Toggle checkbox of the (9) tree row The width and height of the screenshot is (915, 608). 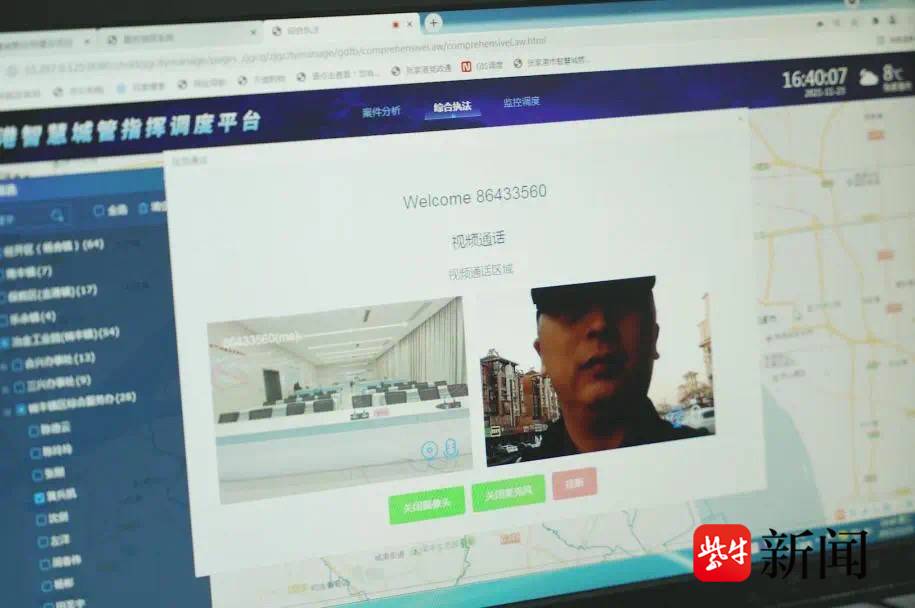tap(19, 387)
